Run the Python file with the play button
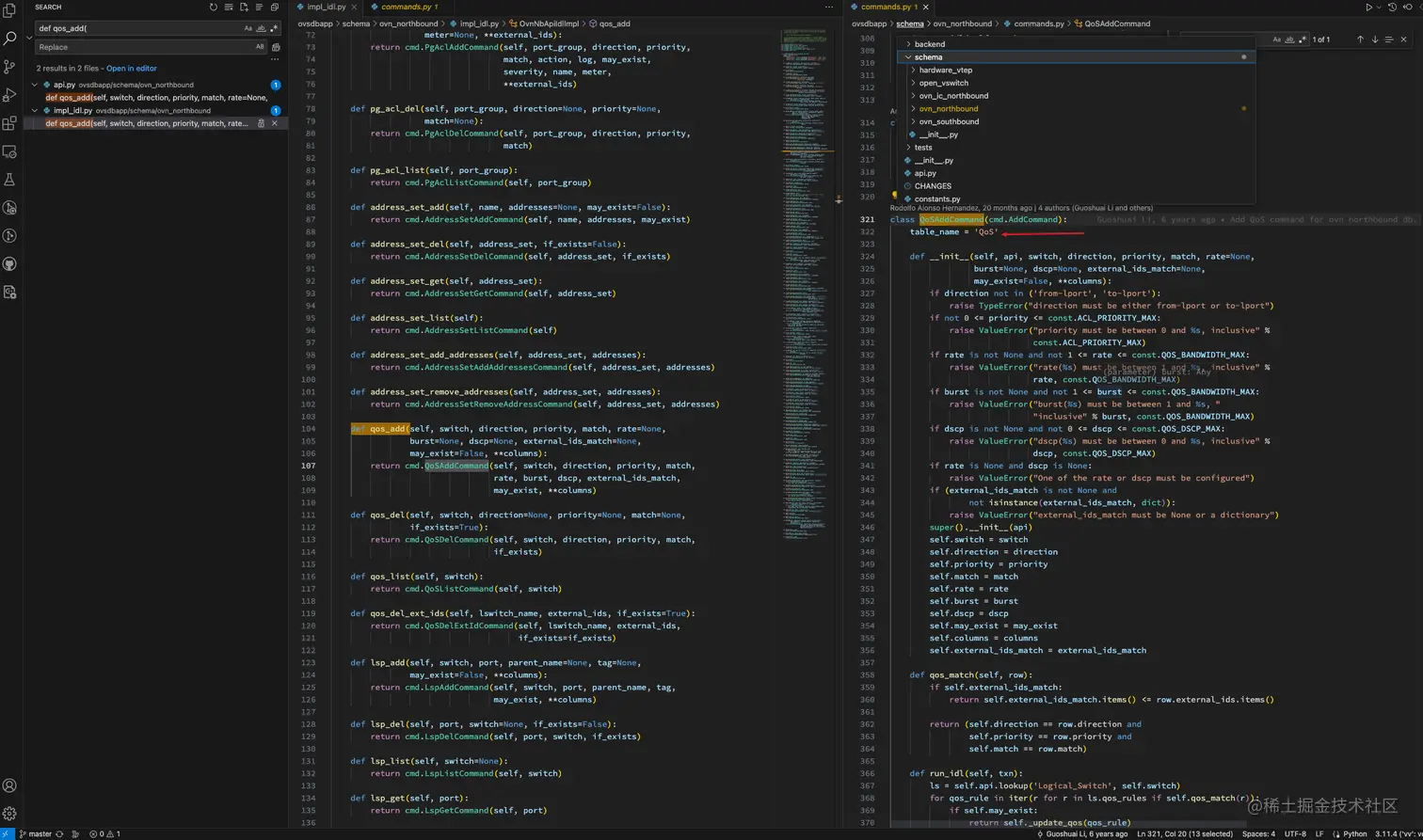1423x840 pixels. pyautogui.click(x=1368, y=8)
